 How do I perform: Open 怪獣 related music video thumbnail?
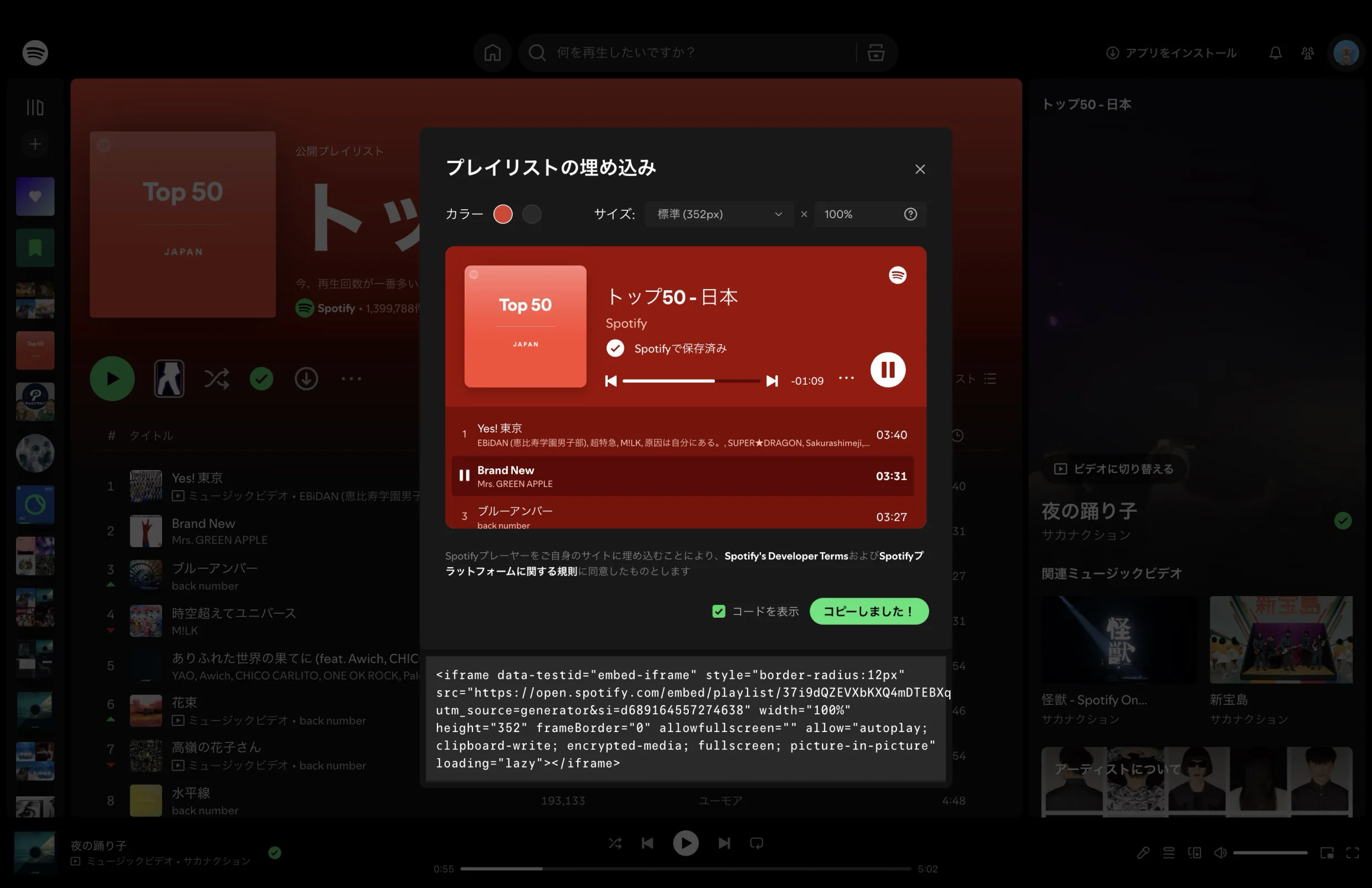1118,640
